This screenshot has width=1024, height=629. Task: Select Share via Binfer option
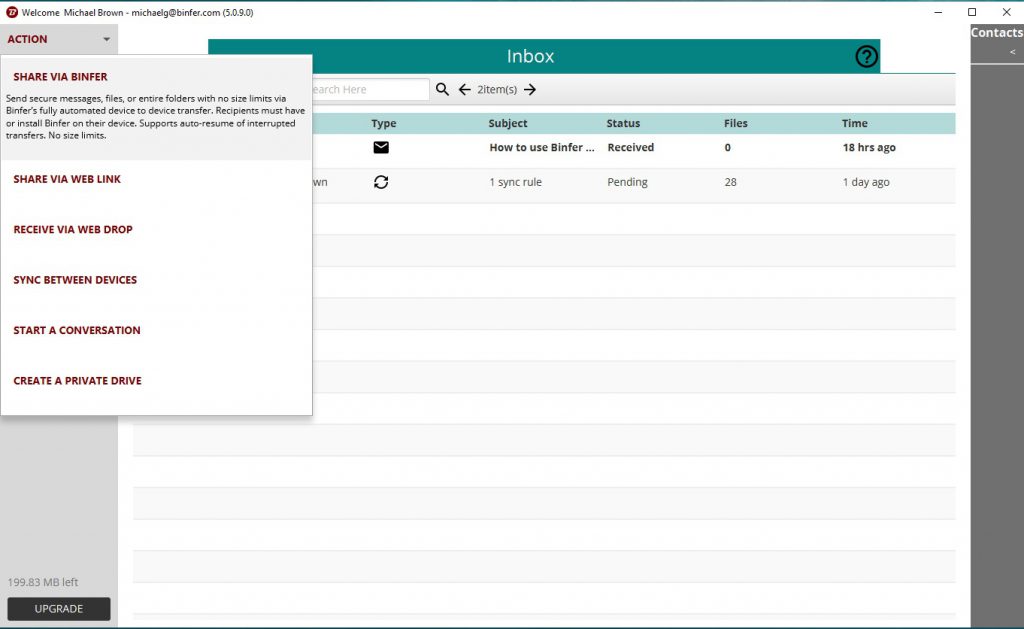(61, 77)
